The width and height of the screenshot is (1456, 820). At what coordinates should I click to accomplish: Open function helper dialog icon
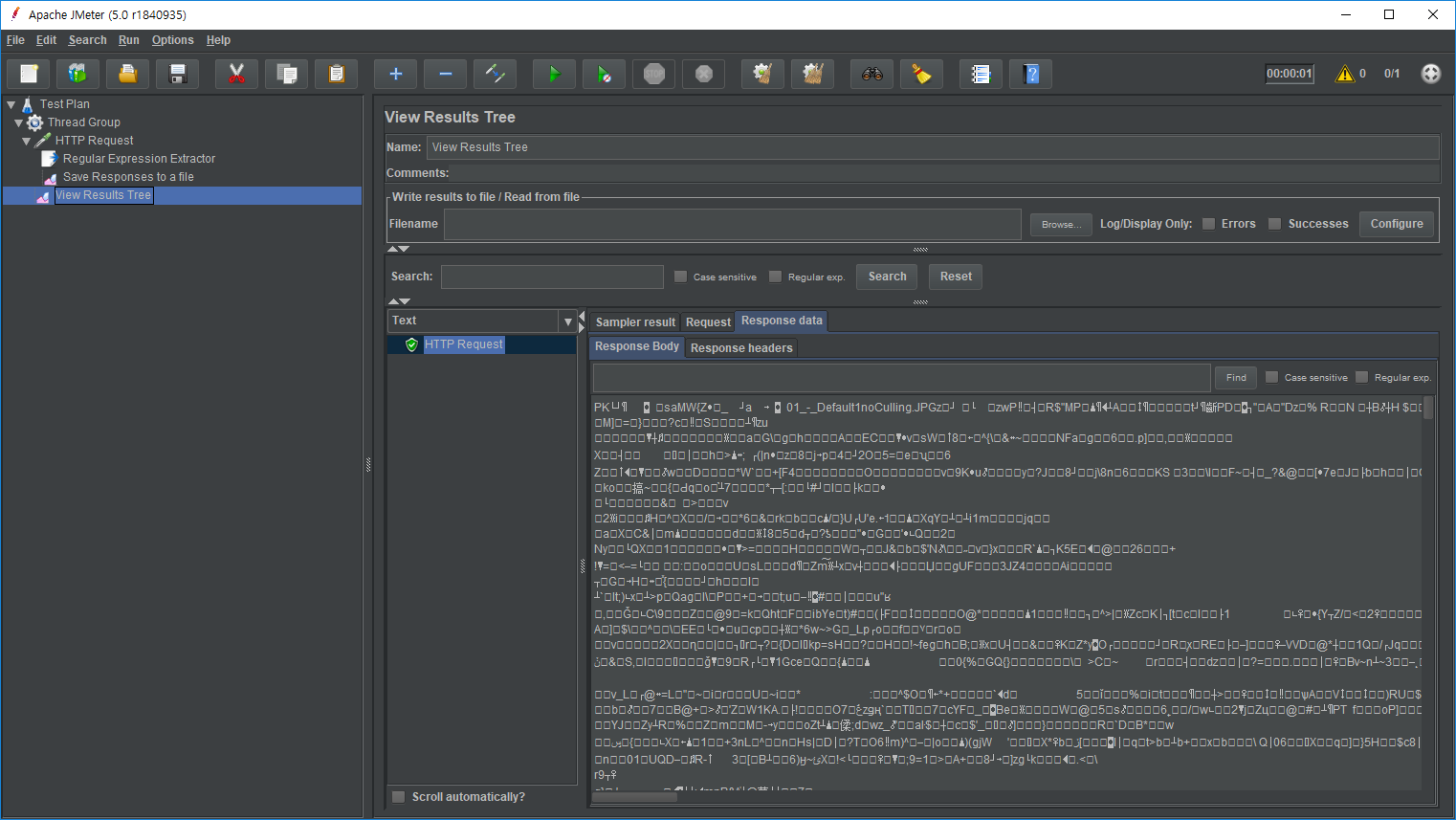tap(982, 74)
